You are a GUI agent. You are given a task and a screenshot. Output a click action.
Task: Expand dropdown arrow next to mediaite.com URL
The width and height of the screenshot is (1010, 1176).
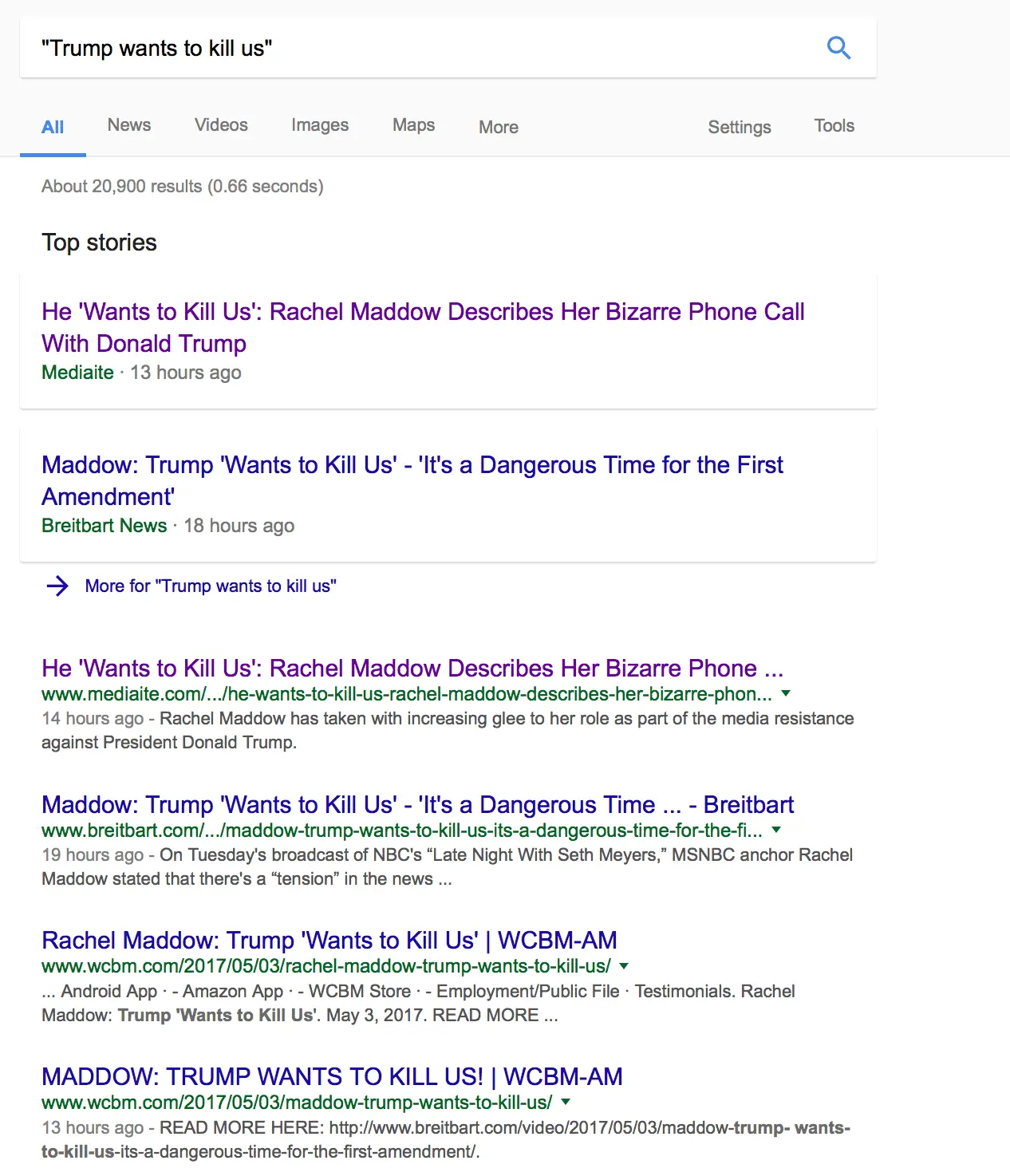pyautogui.click(x=786, y=693)
